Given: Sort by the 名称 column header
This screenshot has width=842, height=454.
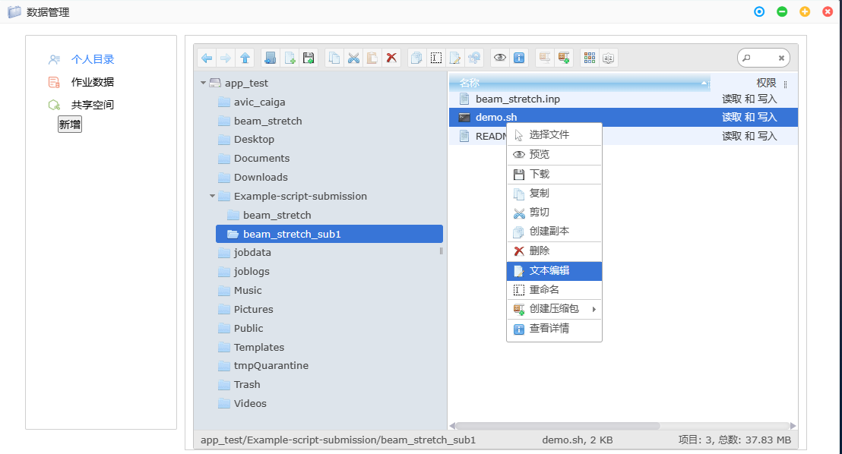Looking at the screenshot, I should (x=579, y=83).
